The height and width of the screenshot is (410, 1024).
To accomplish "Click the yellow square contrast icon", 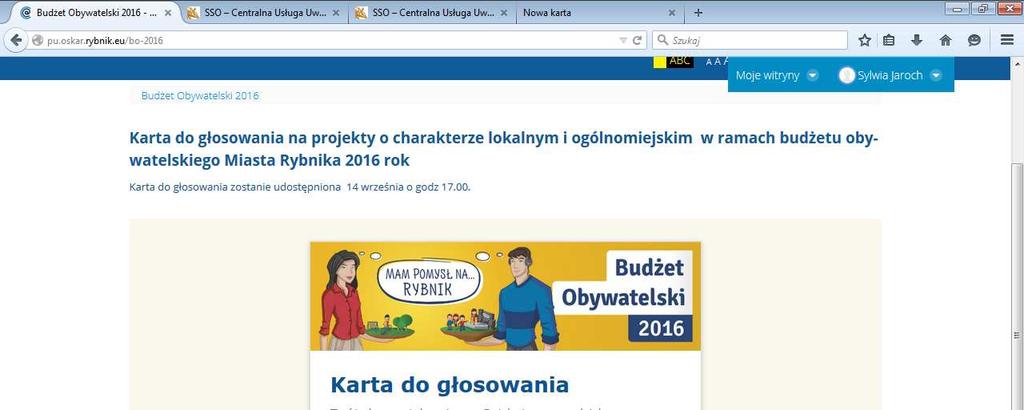I will point(660,61).
